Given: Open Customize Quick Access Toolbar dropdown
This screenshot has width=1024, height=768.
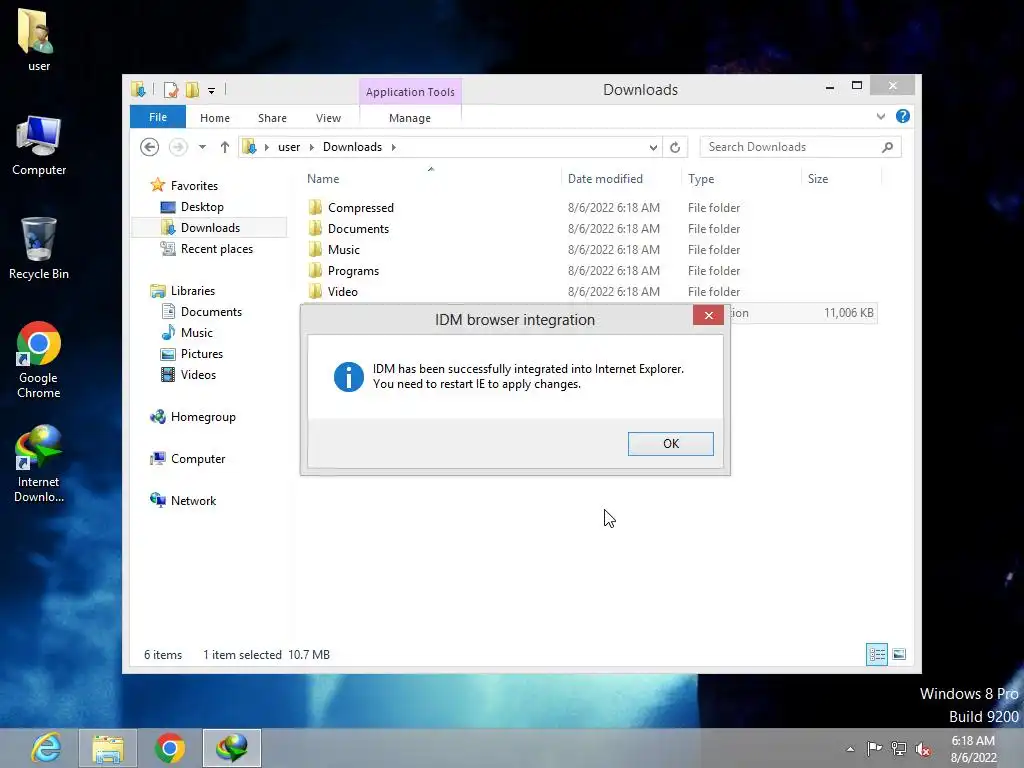Looking at the screenshot, I should tap(212, 91).
